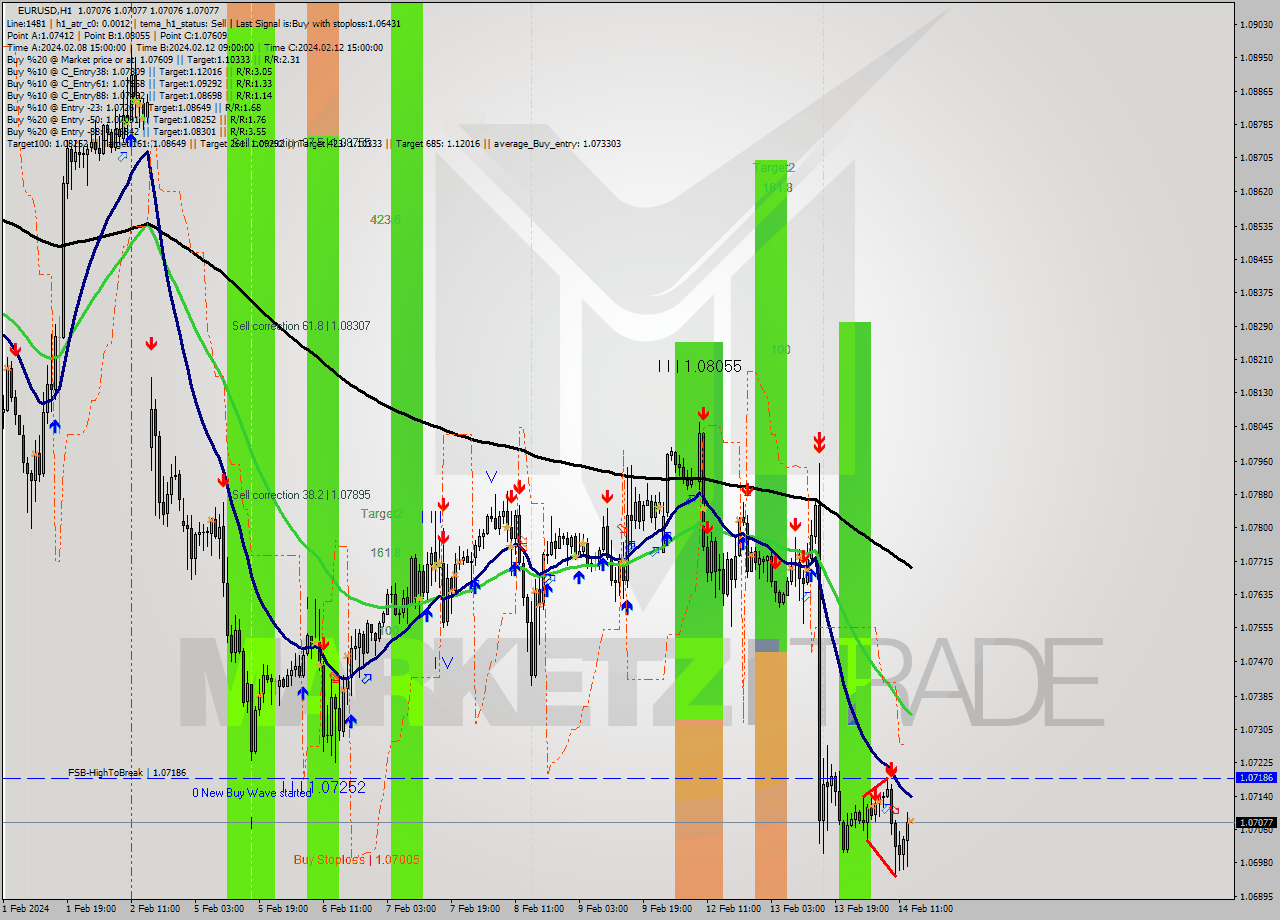
Task: Select the 'Time A:2024.02.08 15:00:00' line
Action: (66, 47)
